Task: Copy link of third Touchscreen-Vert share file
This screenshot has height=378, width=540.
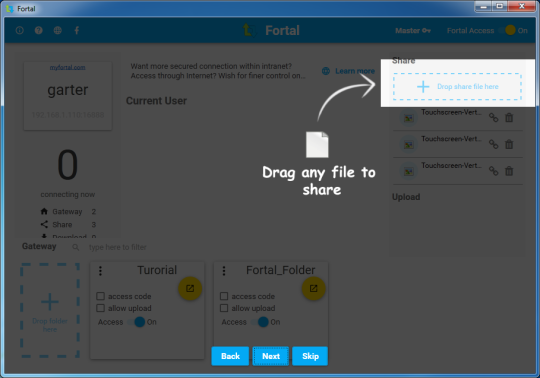Action: pos(494,171)
